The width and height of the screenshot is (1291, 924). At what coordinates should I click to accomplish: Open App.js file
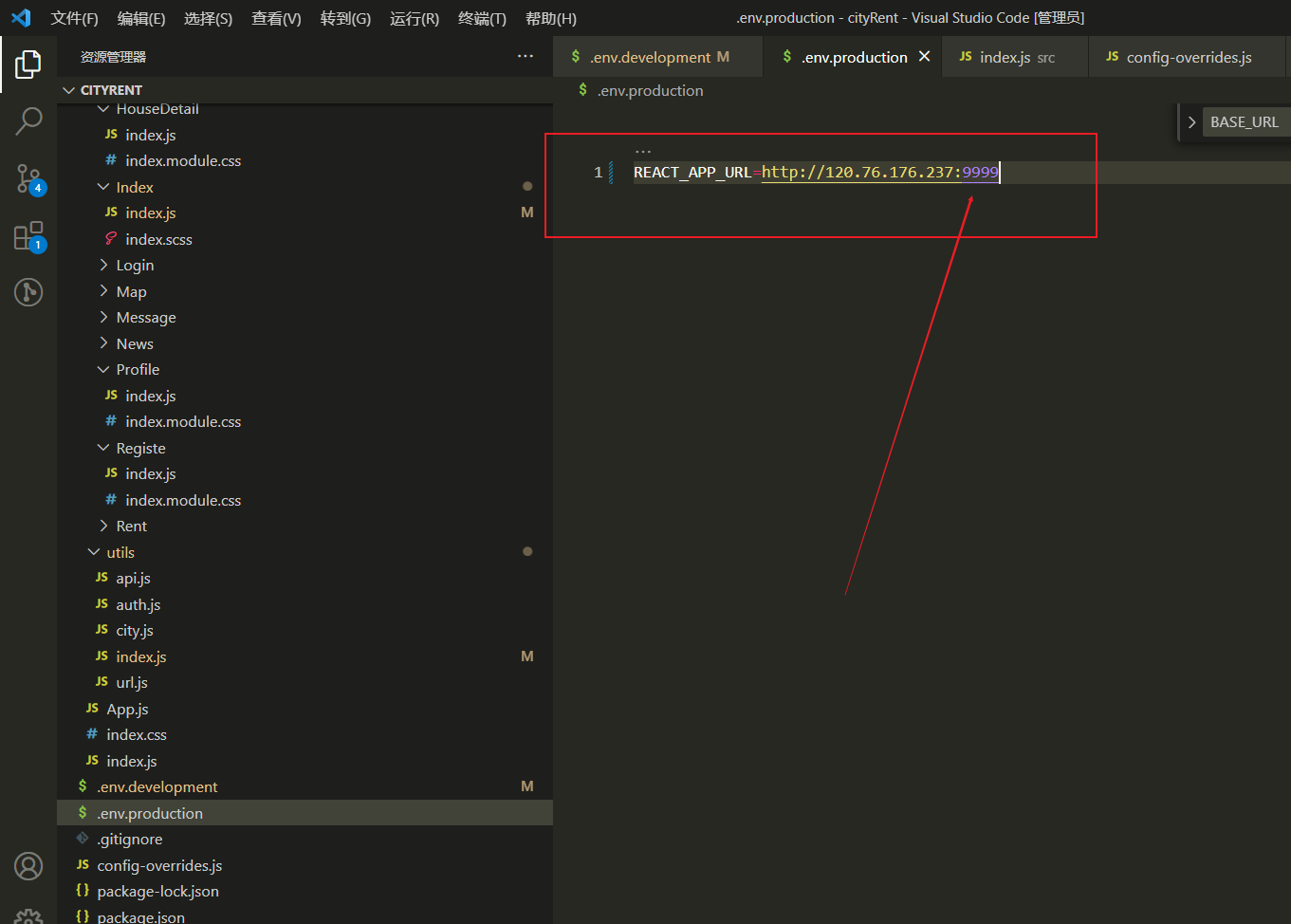coord(304,709)
